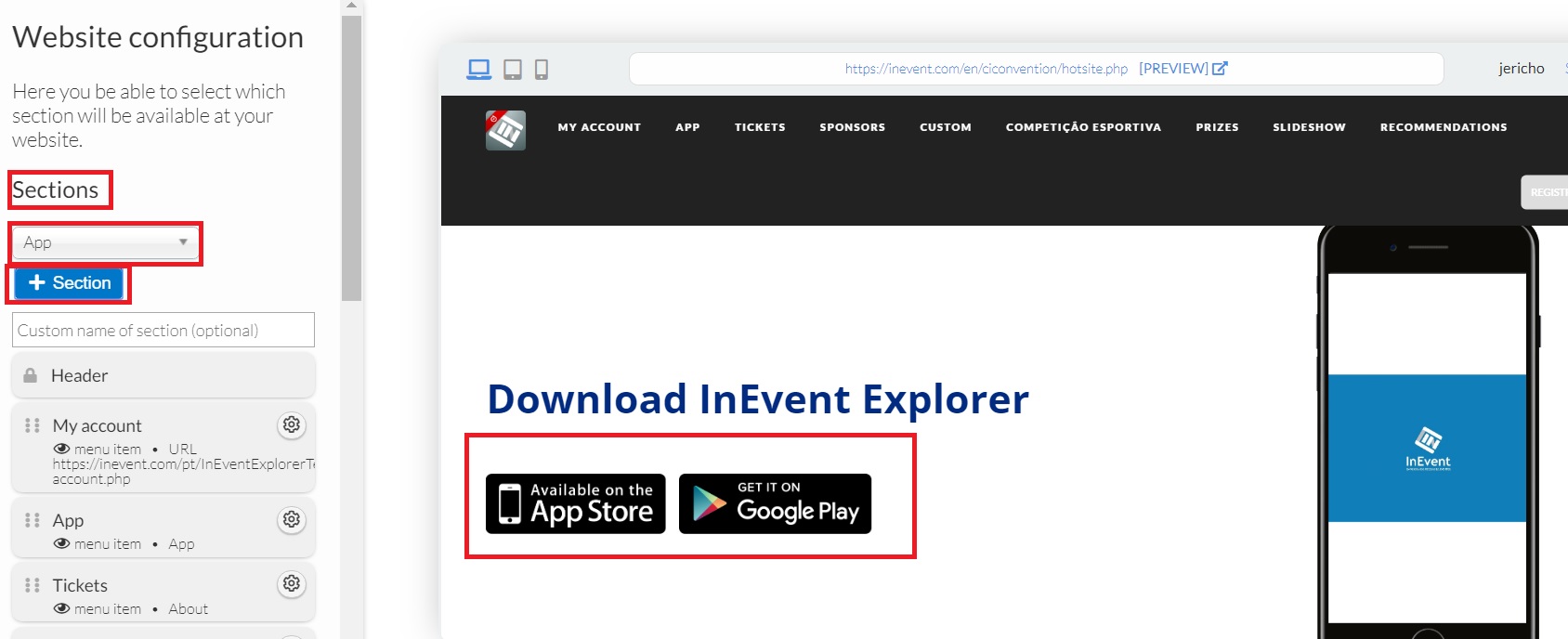Grab drag handle of Tickets section

pyautogui.click(x=33, y=585)
